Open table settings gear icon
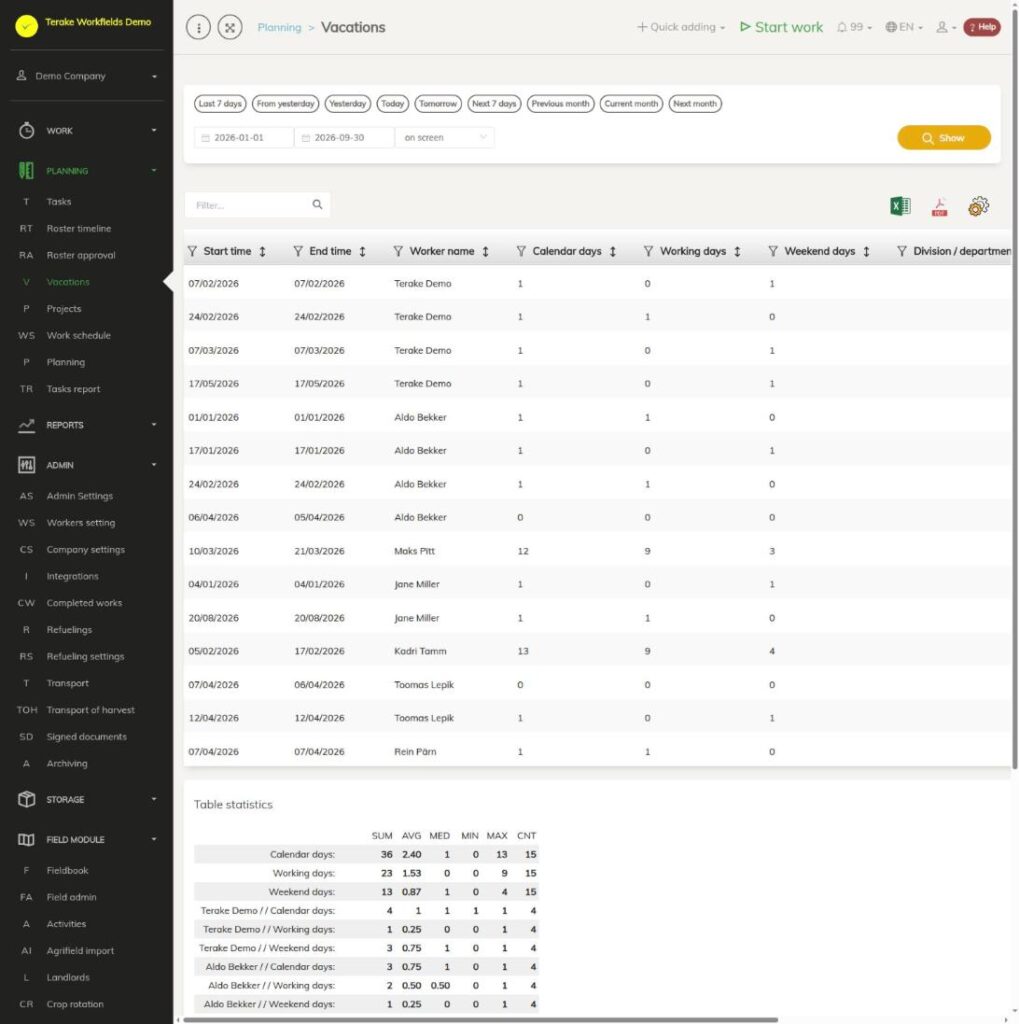The height and width of the screenshot is (1024, 1019). tap(978, 206)
